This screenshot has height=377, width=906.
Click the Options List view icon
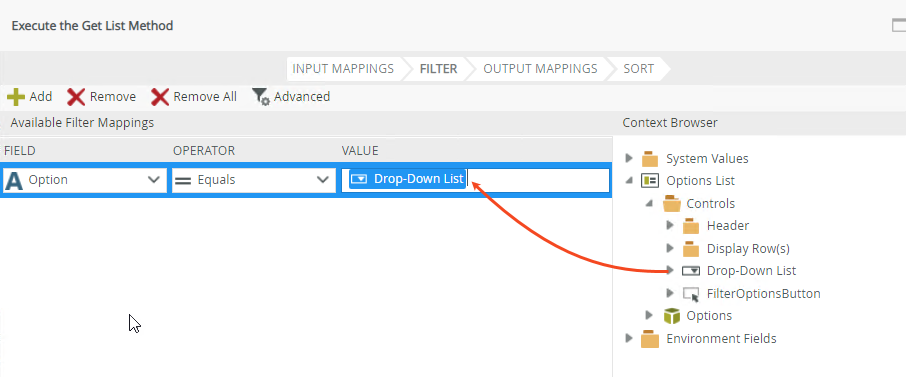650,181
